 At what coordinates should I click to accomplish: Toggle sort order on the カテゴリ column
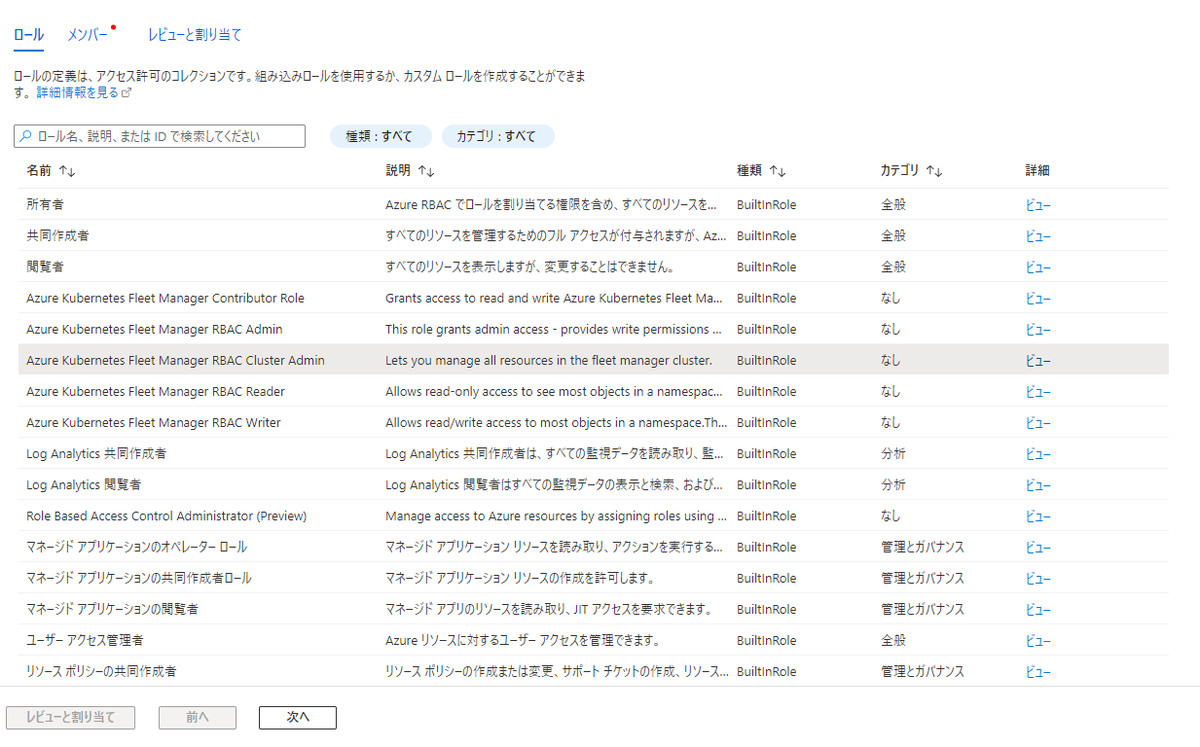click(935, 170)
